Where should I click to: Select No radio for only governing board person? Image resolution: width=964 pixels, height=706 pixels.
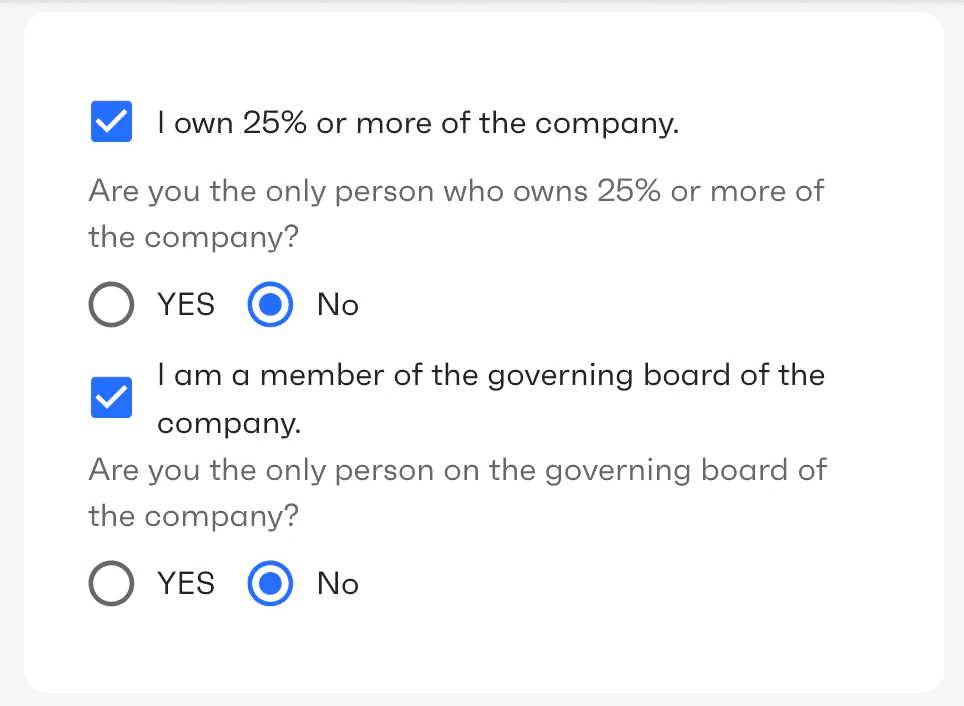(x=270, y=584)
